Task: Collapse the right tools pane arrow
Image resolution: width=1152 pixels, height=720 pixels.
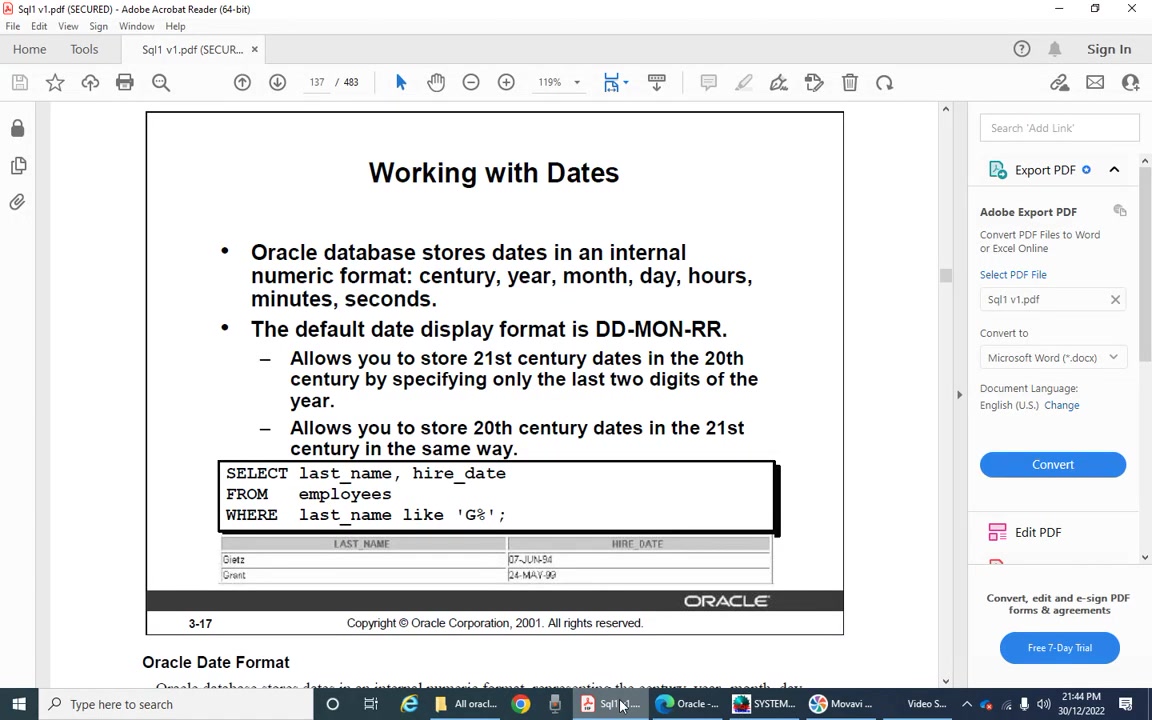Action: (959, 395)
